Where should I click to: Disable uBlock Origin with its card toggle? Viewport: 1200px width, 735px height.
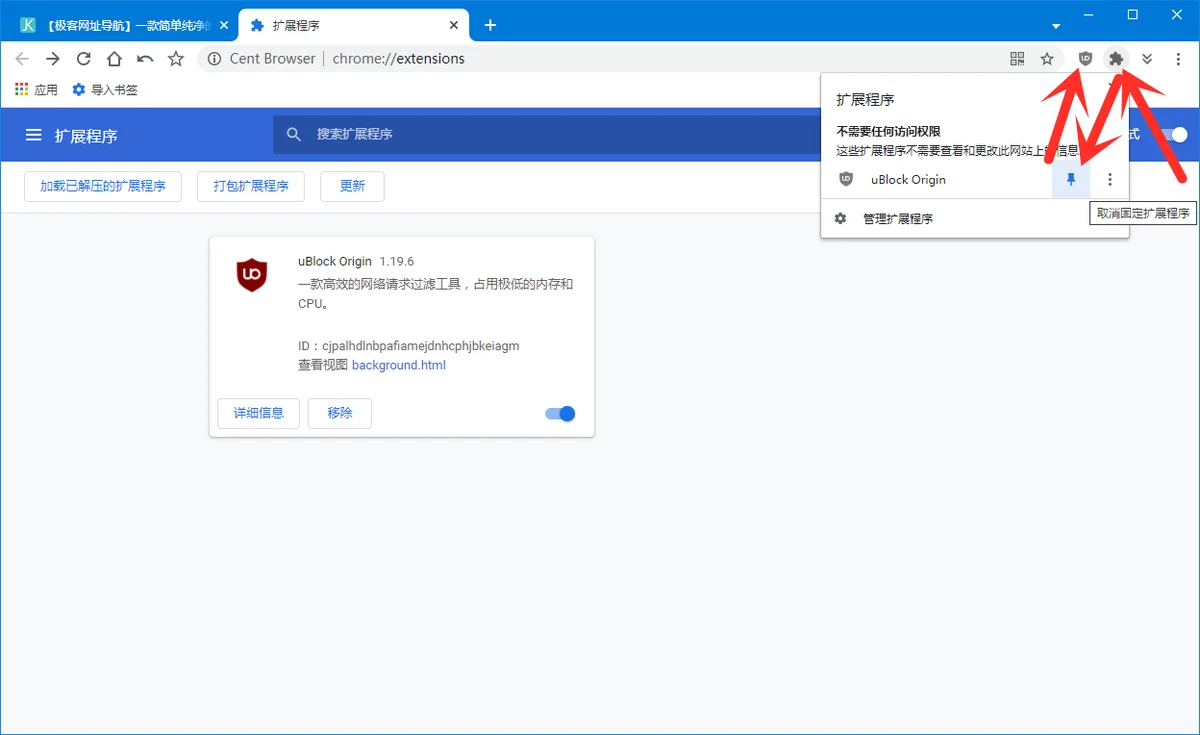click(x=560, y=414)
